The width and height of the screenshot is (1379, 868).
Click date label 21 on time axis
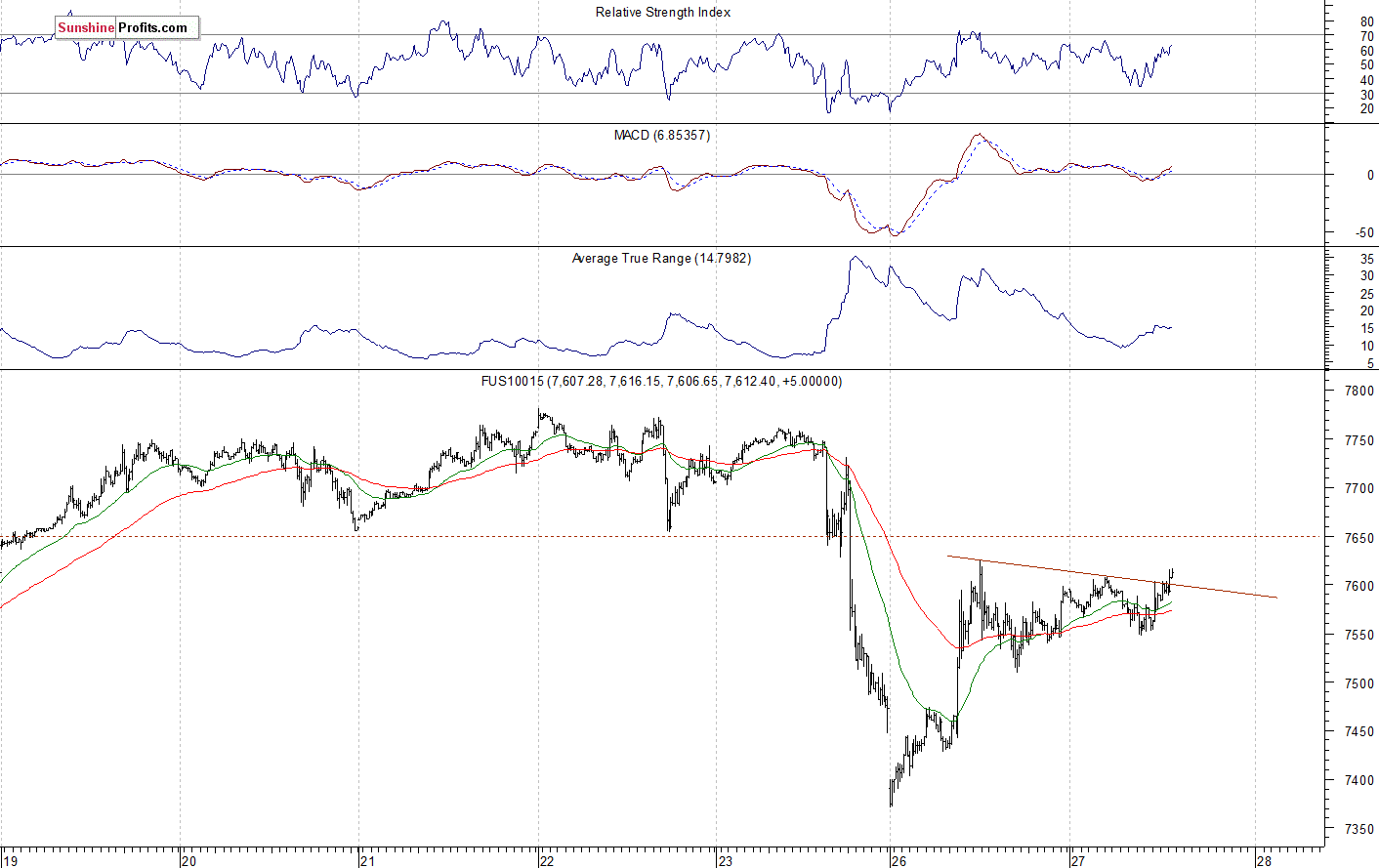pyautogui.click(x=367, y=861)
